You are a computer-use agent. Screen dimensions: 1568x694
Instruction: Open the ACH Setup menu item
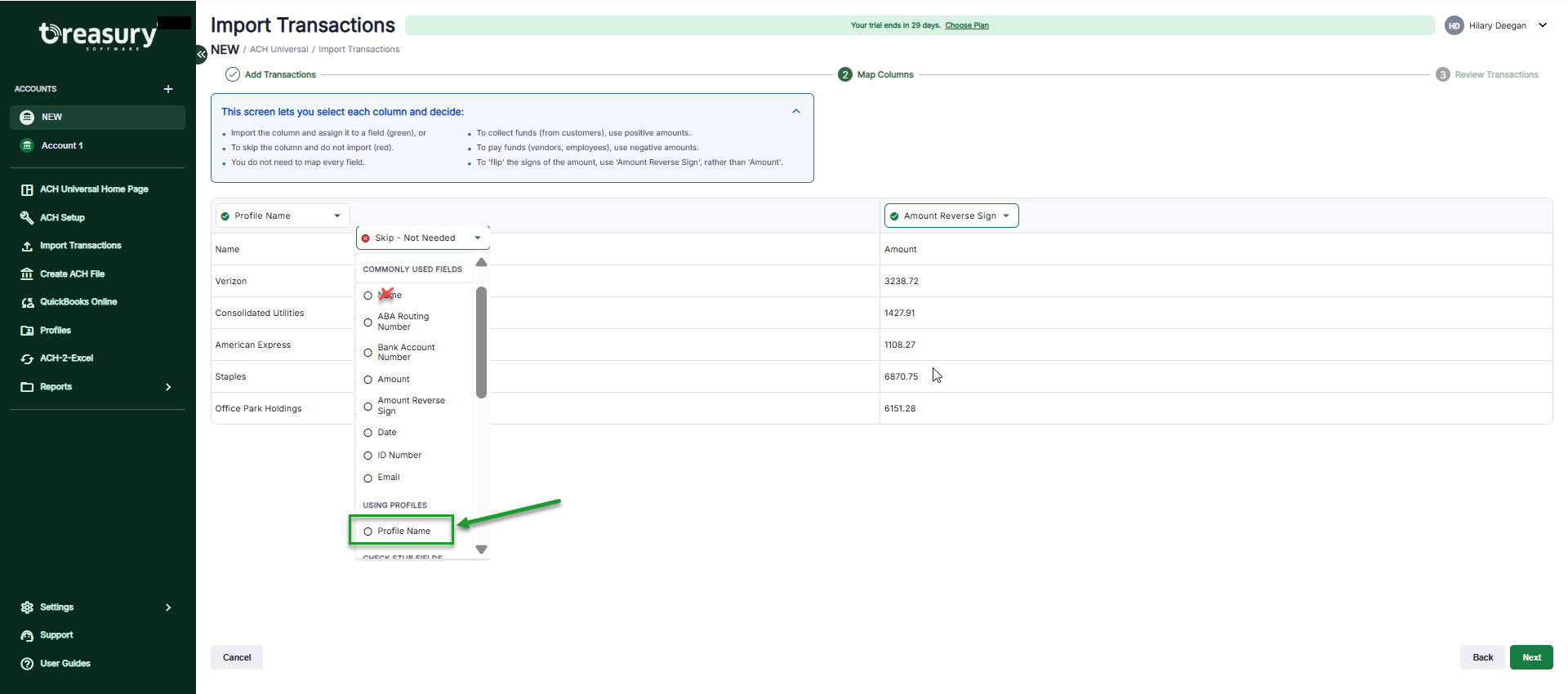[63, 218]
